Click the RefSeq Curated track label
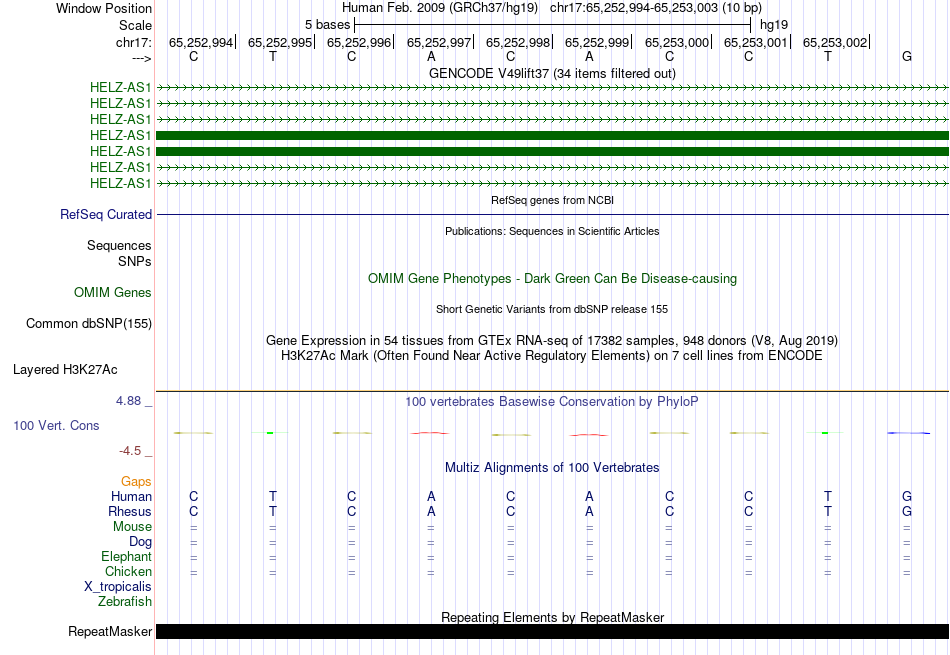 (x=106, y=214)
